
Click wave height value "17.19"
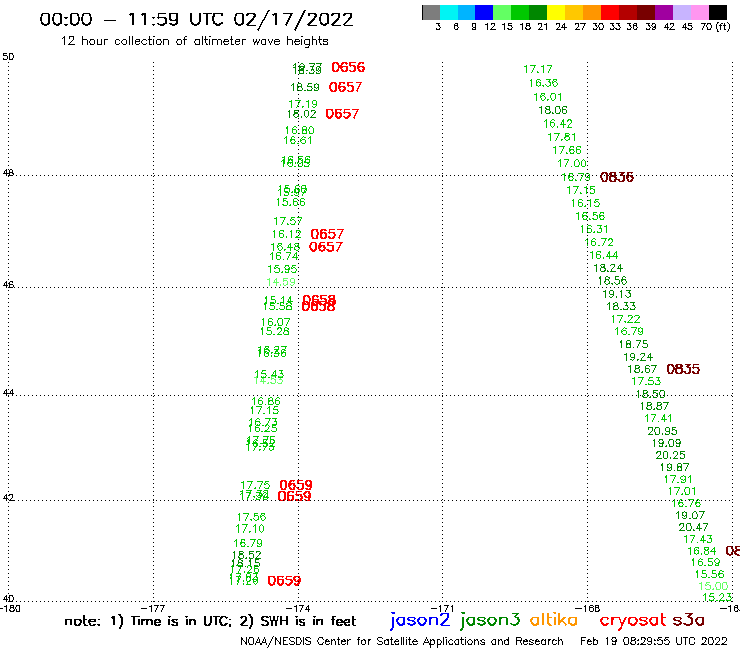point(303,104)
